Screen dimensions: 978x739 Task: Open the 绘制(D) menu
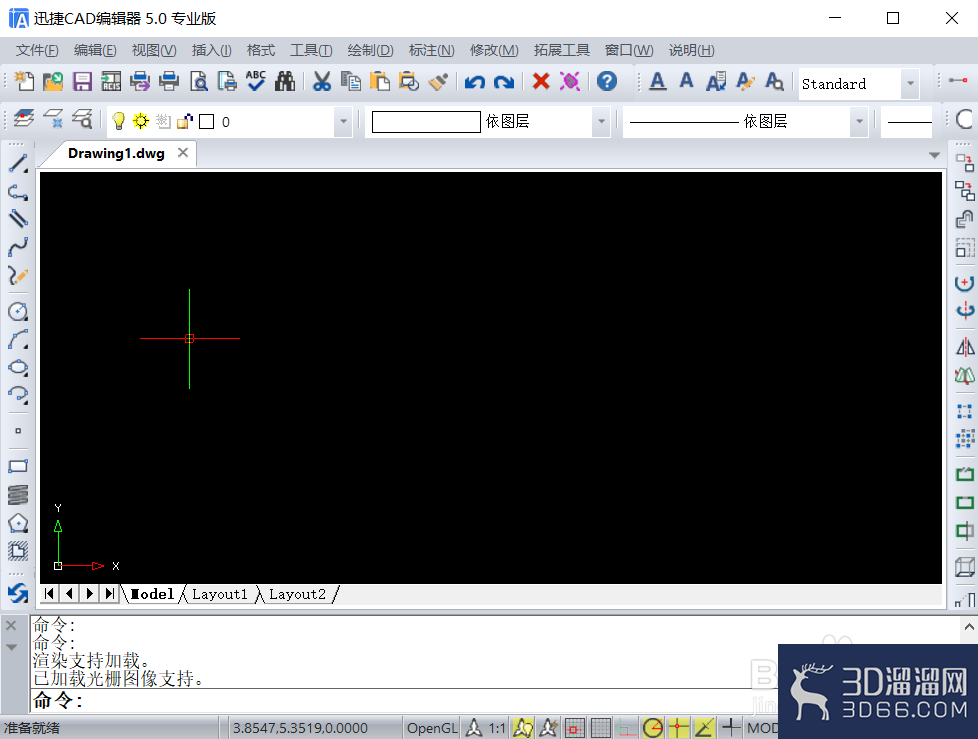[x=370, y=51]
